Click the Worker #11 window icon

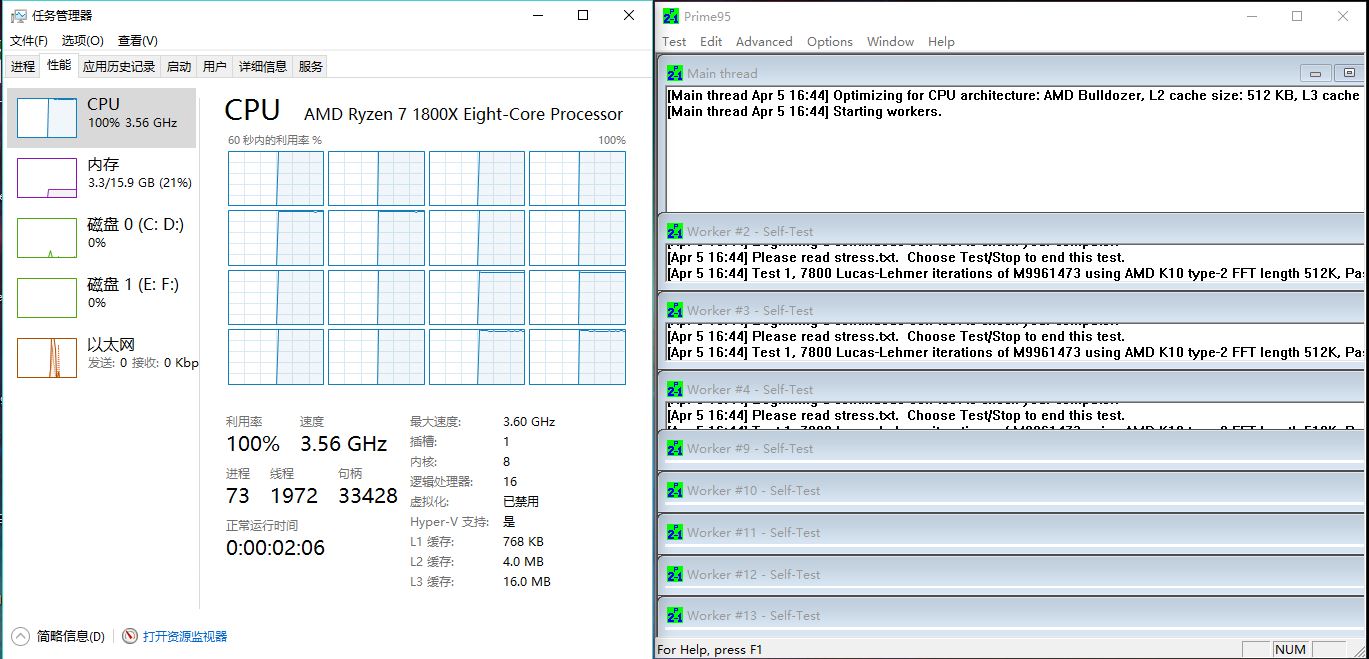click(675, 532)
